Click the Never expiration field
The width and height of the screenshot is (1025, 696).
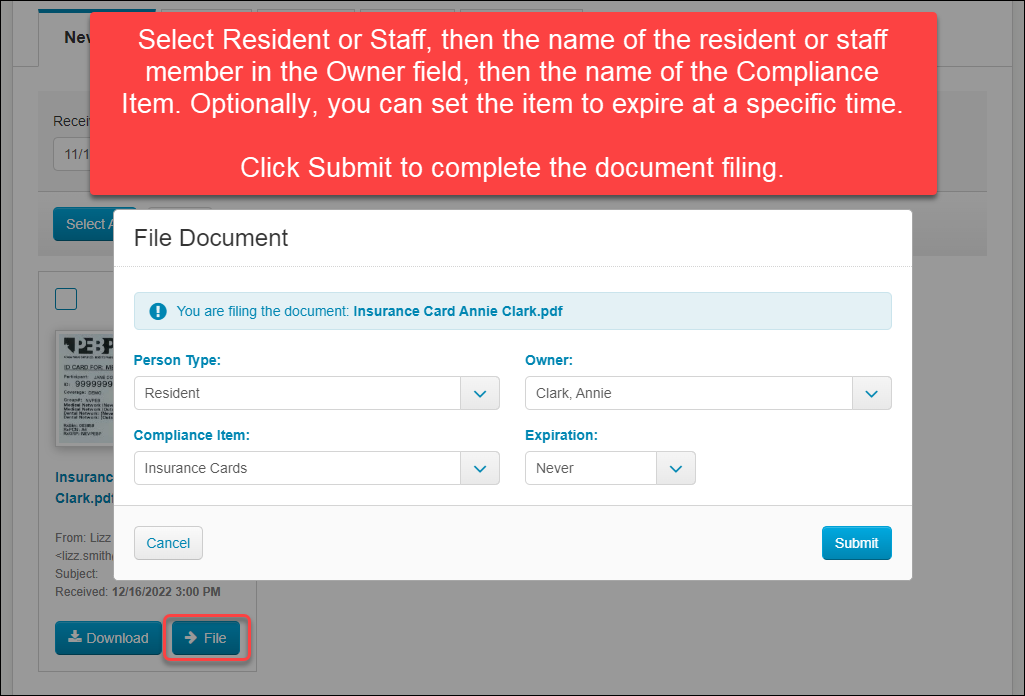(590, 468)
